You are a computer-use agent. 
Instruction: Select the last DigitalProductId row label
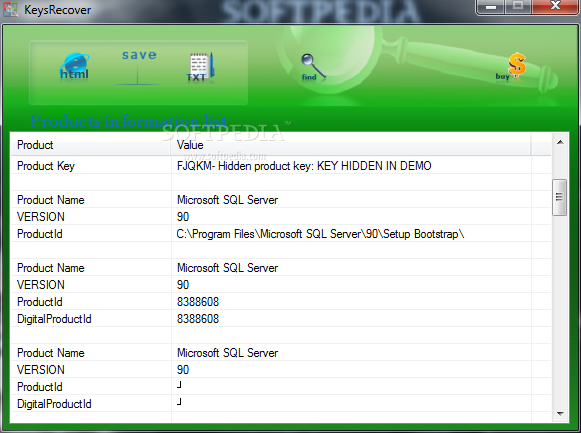[x=54, y=404]
